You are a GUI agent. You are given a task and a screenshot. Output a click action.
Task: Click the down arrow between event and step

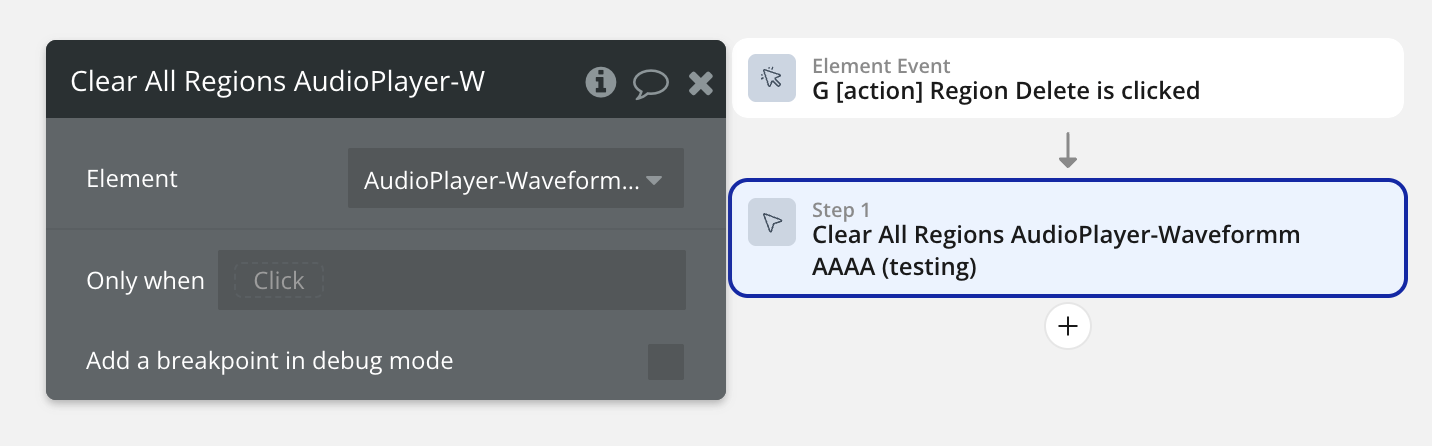click(x=1067, y=150)
